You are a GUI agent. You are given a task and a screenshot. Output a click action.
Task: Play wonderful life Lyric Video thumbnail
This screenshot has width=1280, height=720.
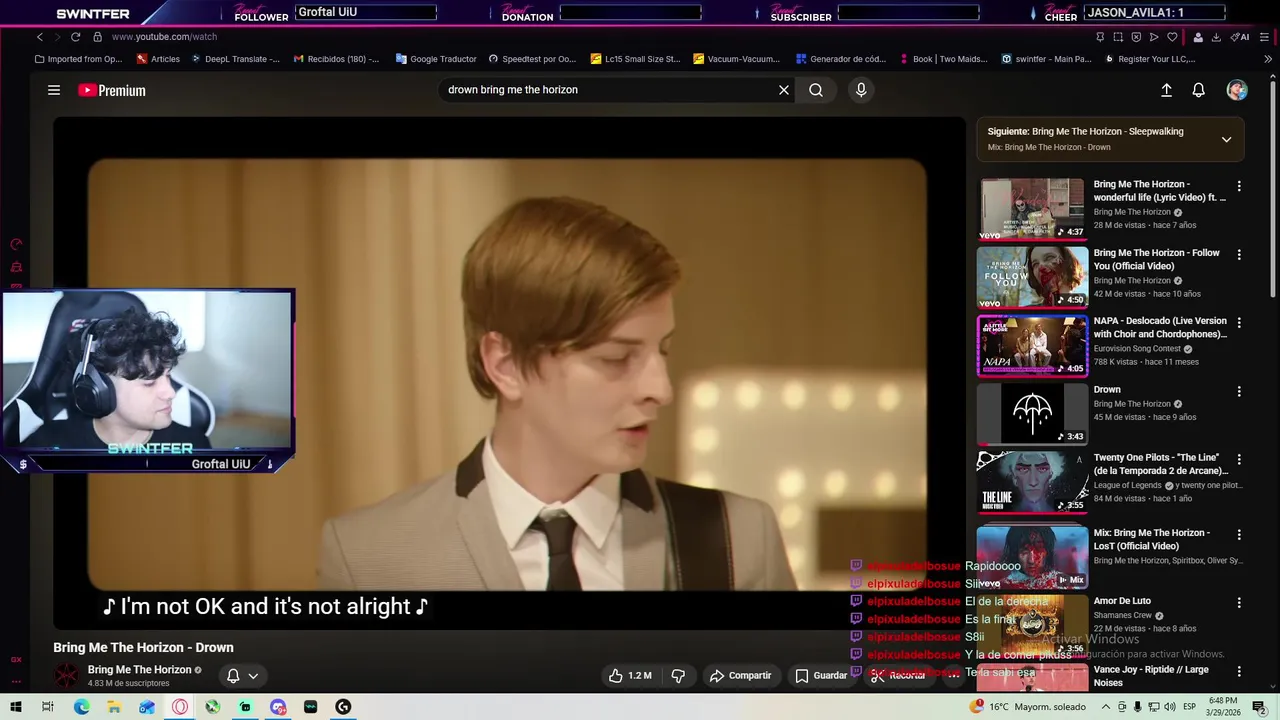[1032, 209]
